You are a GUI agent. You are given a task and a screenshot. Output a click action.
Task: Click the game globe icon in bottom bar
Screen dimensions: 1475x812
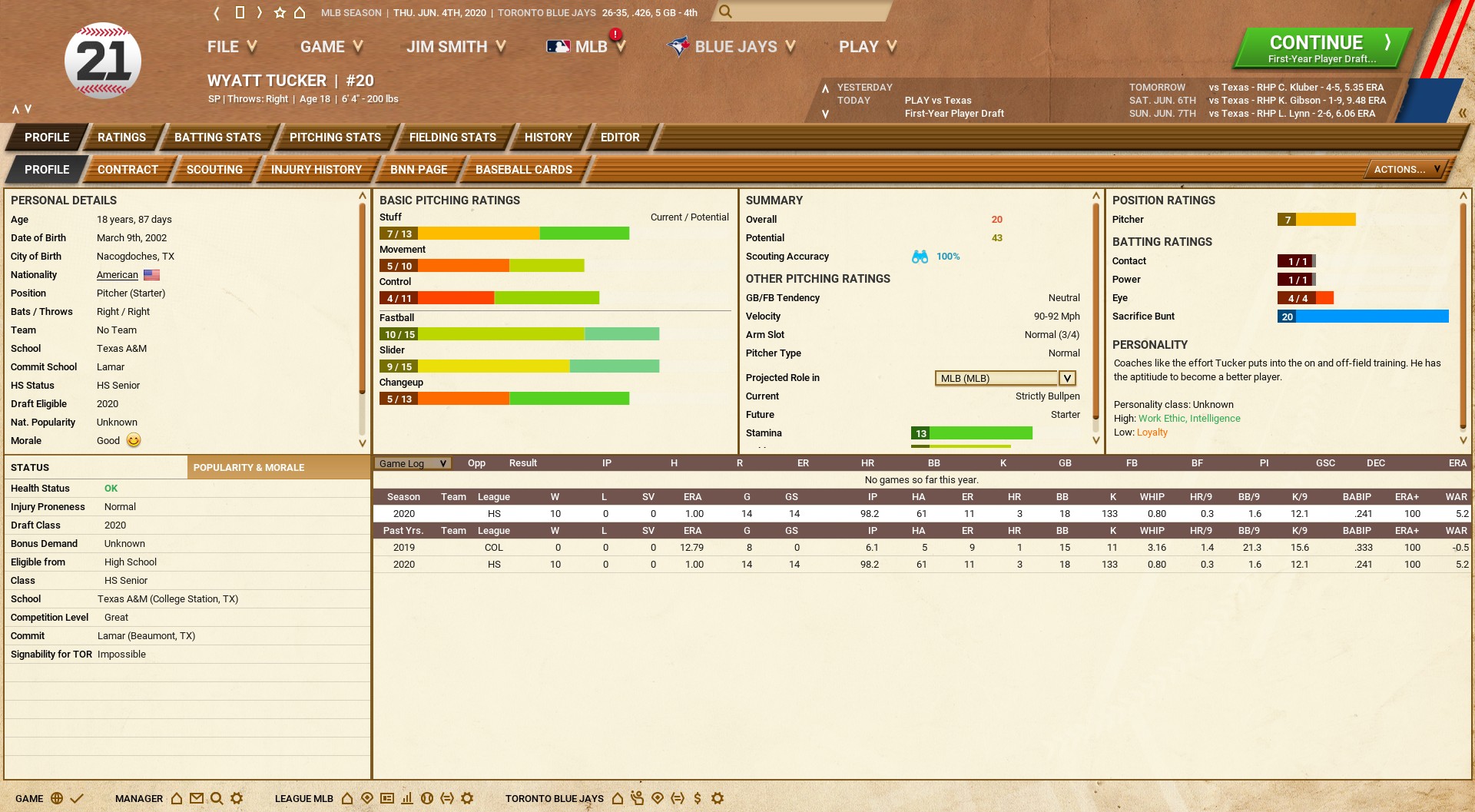[57, 798]
